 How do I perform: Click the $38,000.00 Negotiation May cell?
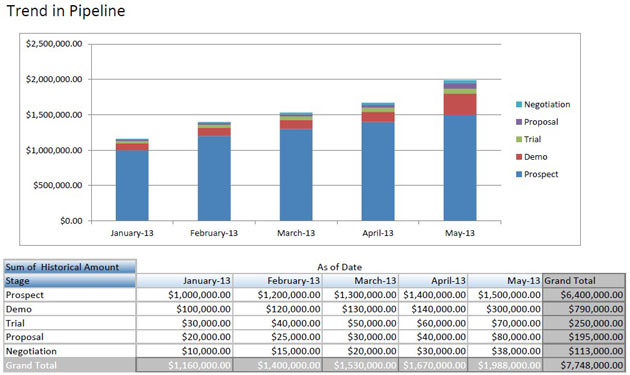click(505, 351)
